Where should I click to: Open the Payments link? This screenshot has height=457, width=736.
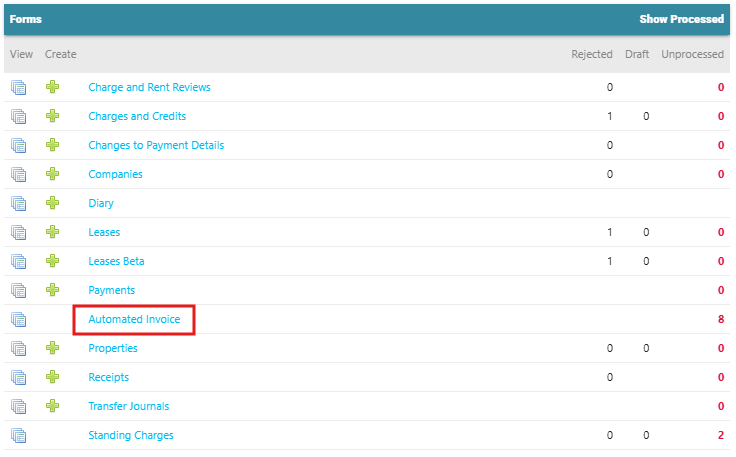pos(112,290)
